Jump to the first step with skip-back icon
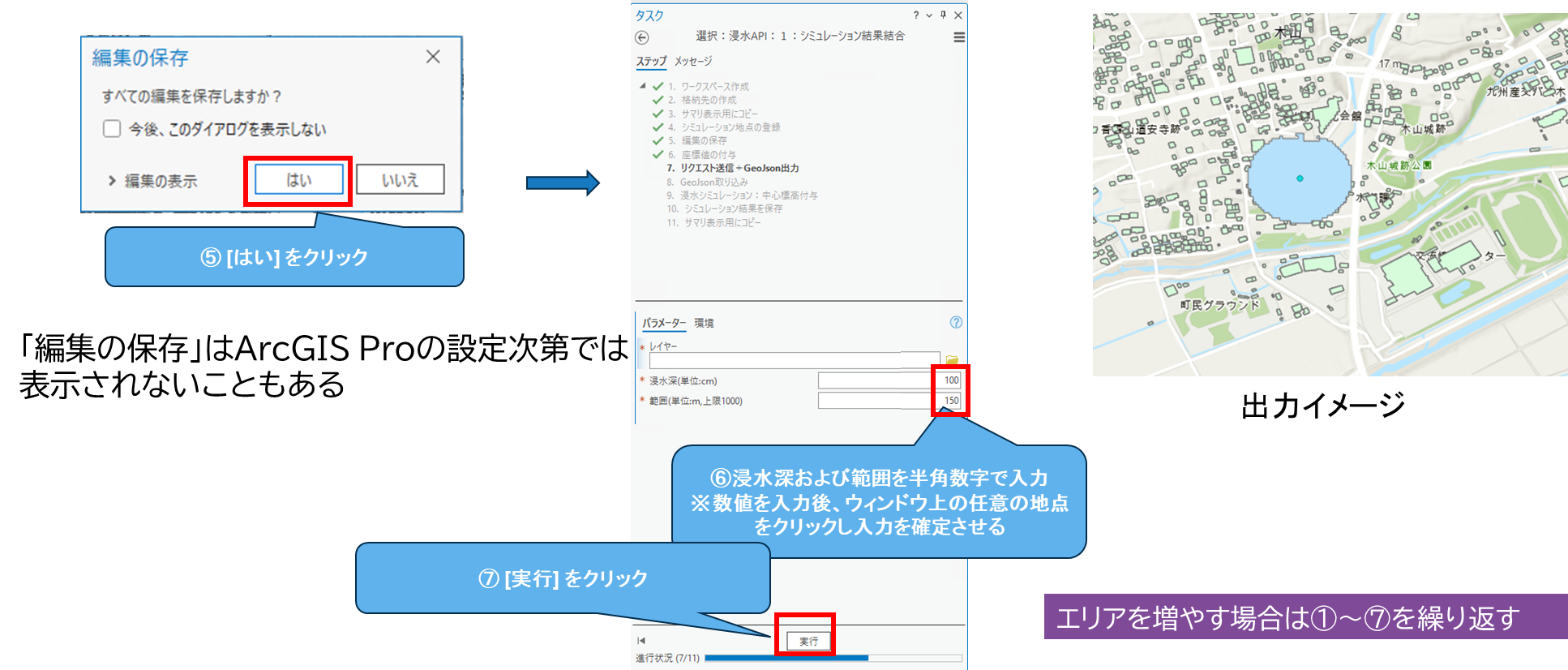1568x670 pixels. click(x=641, y=641)
